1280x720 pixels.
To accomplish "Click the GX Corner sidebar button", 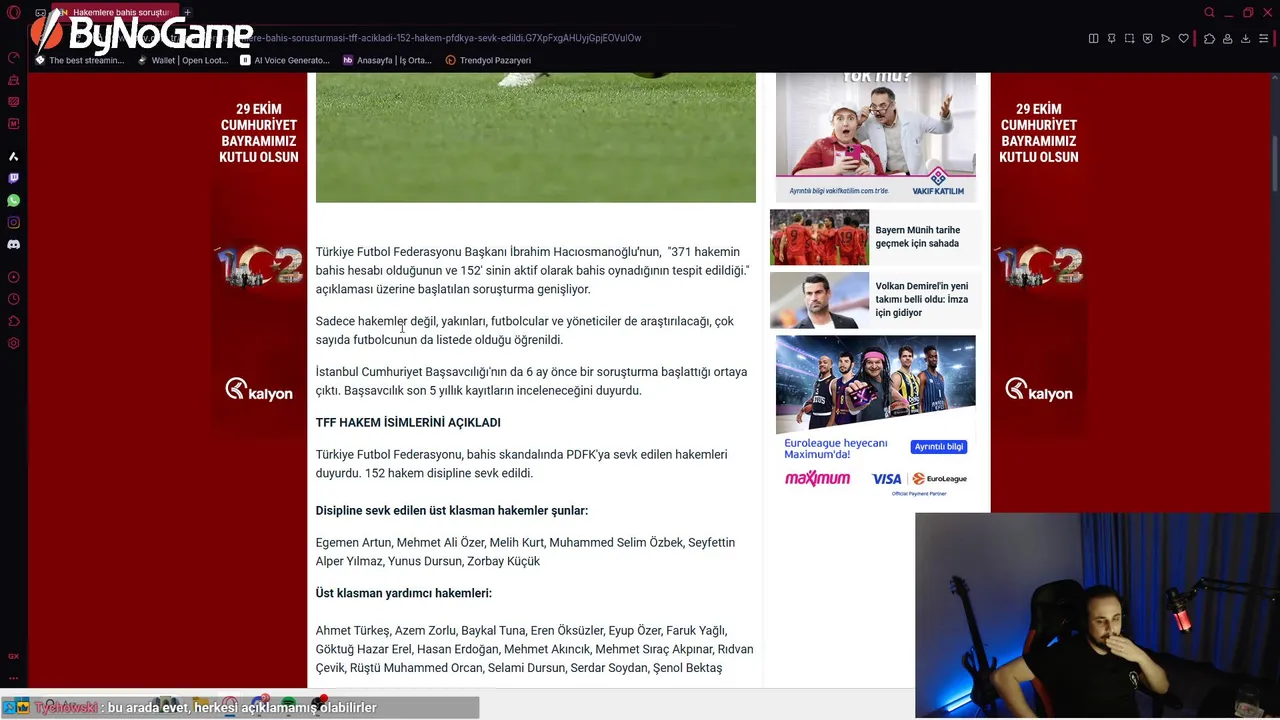I will pyautogui.click(x=13, y=656).
